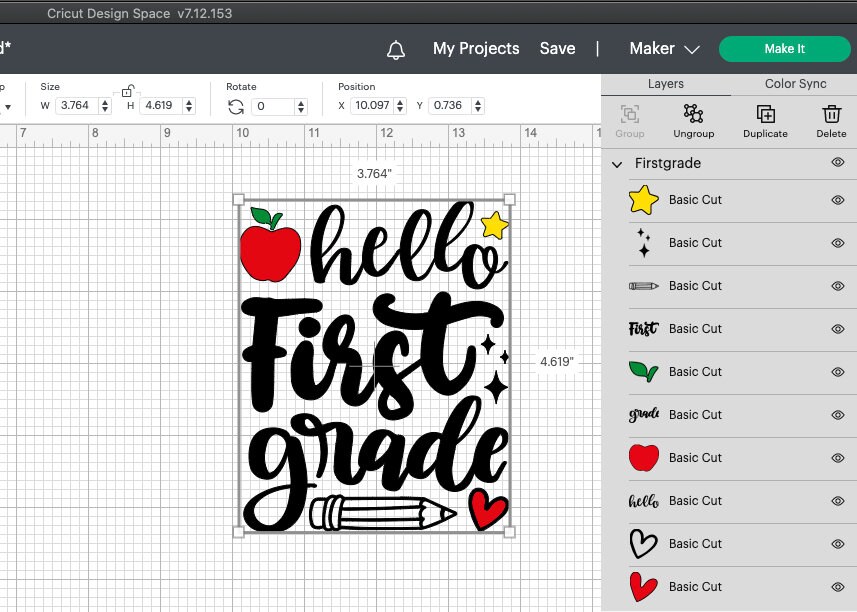
Task: Collapse the Firstgrade layer group
Action: tap(616, 162)
